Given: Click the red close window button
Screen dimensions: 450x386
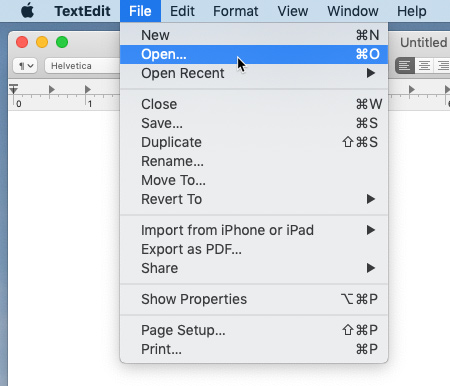Looking at the screenshot, I should click(22, 42).
